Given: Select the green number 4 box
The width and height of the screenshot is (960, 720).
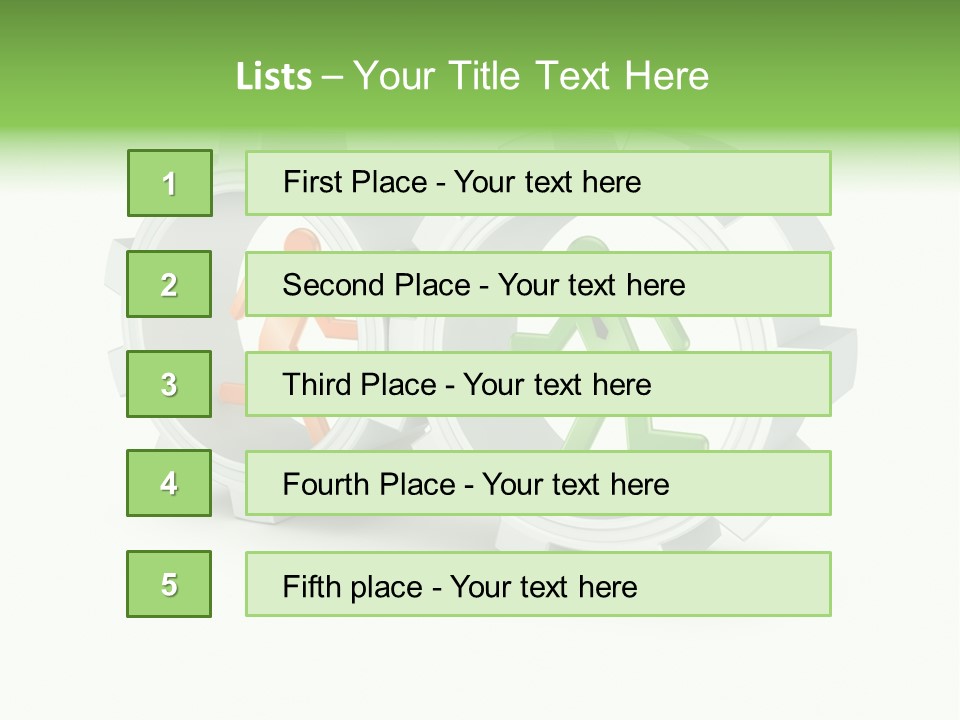Looking at the screenshot, I should [x=169, y=483].
